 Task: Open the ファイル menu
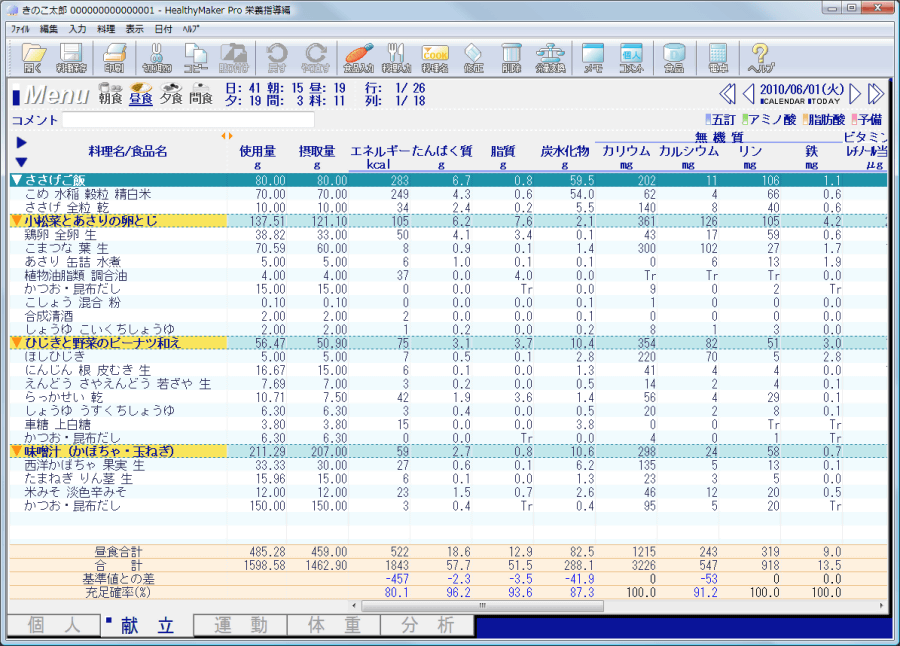coord(20,29)
